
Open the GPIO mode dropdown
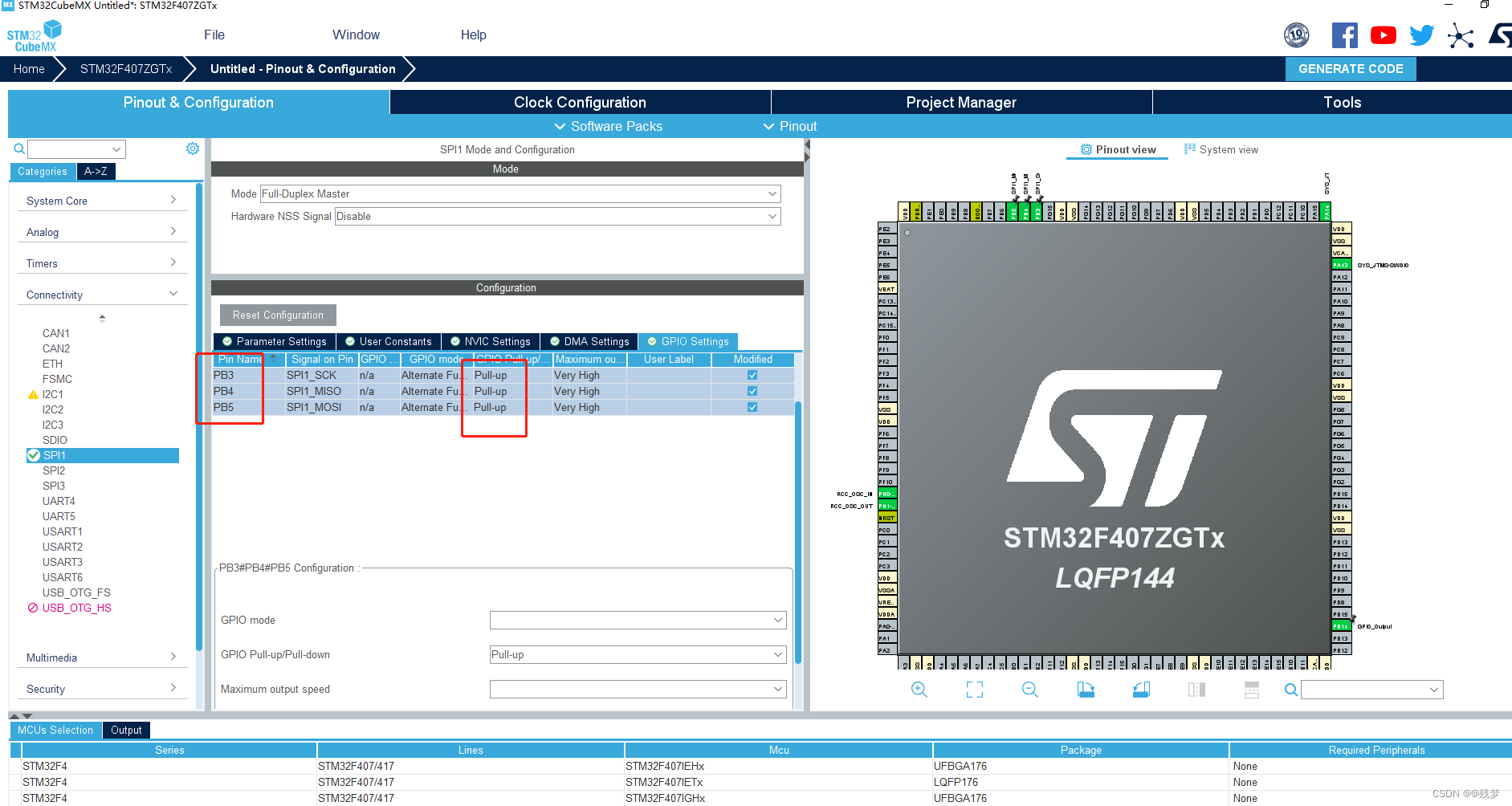(638, 620)
